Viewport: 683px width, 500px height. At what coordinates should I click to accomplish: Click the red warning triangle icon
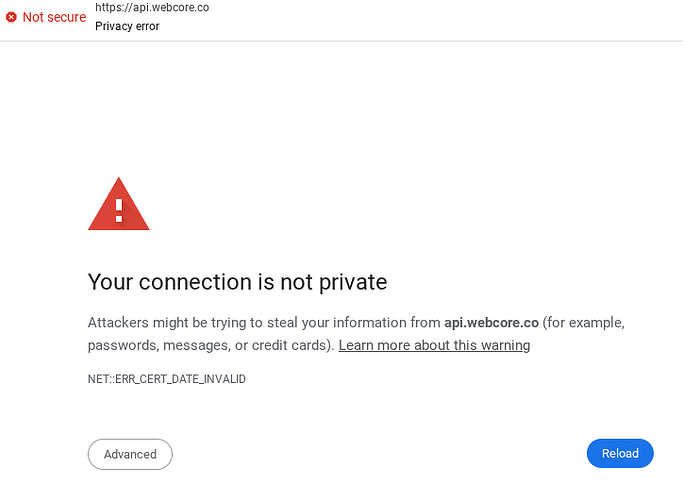pyautogui.click(x=119, y=206)
